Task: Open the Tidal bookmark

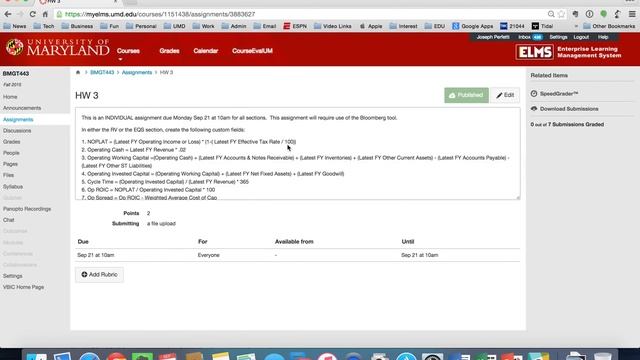Action: 542,26
